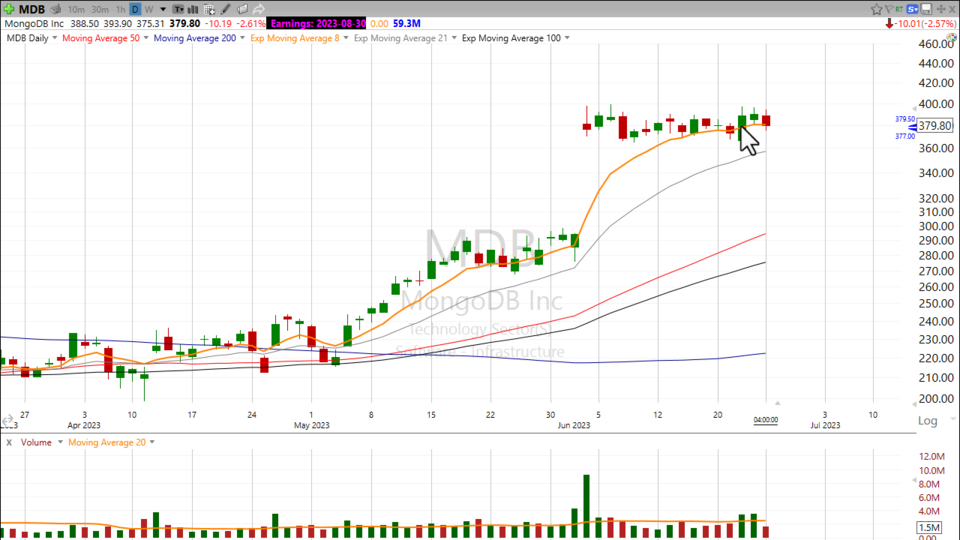960x540 pixels.
Task: Click the Earnings: 2023-08-30 banner
Action: [317, 23]
